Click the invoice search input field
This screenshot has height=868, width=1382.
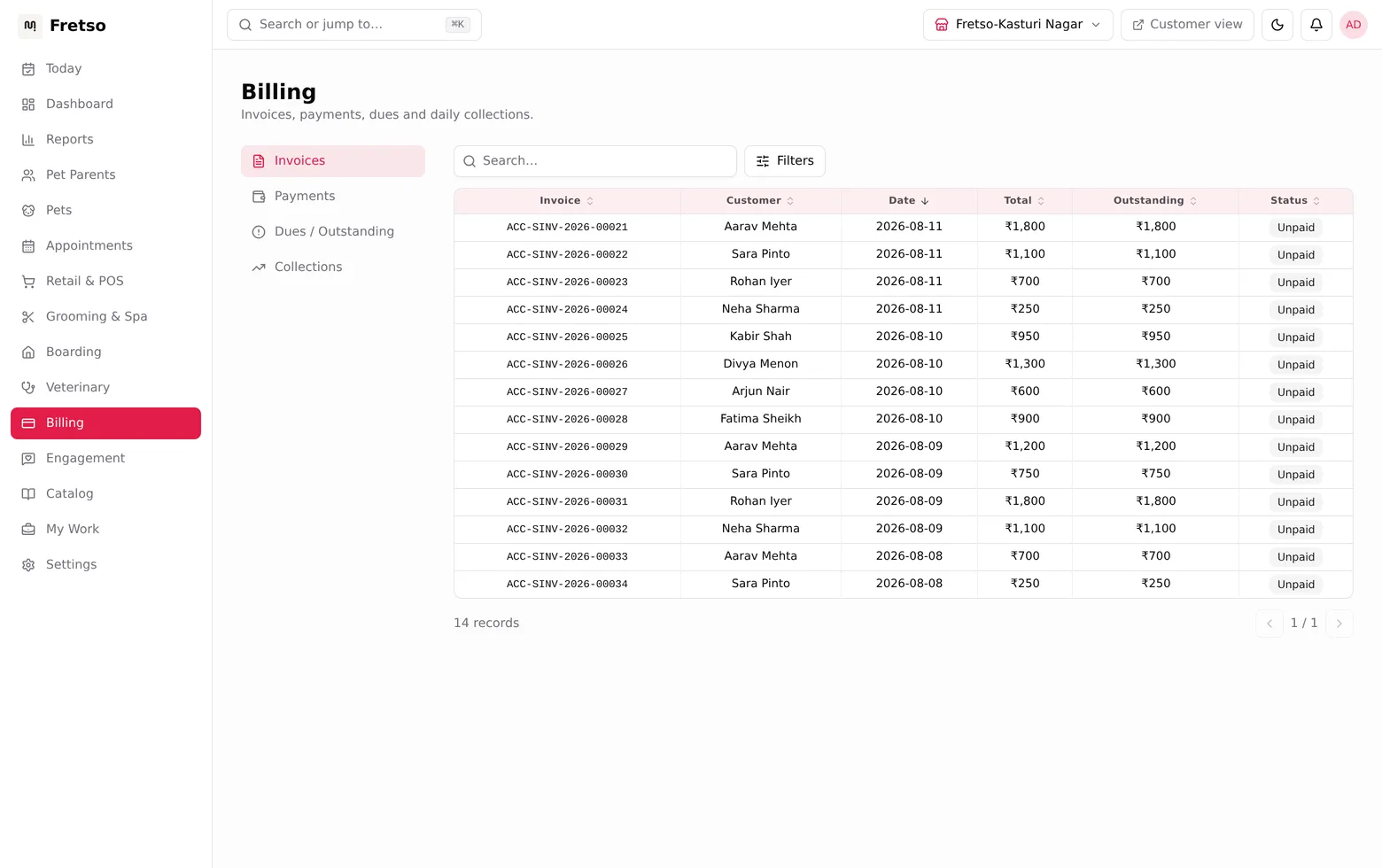pos(595,161)
